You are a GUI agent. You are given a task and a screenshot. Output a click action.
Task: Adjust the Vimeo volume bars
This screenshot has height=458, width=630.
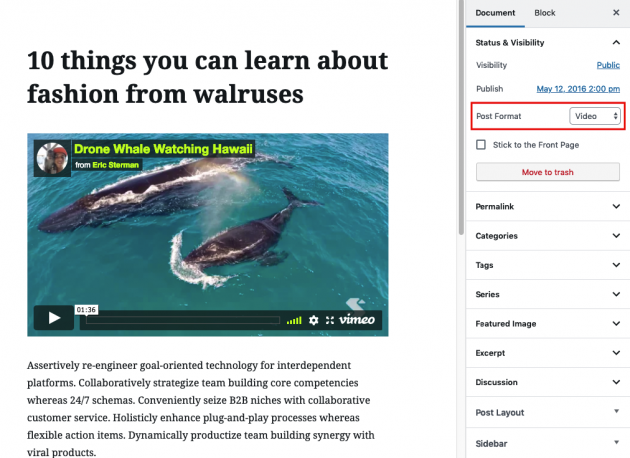click(x=294, y=320)
